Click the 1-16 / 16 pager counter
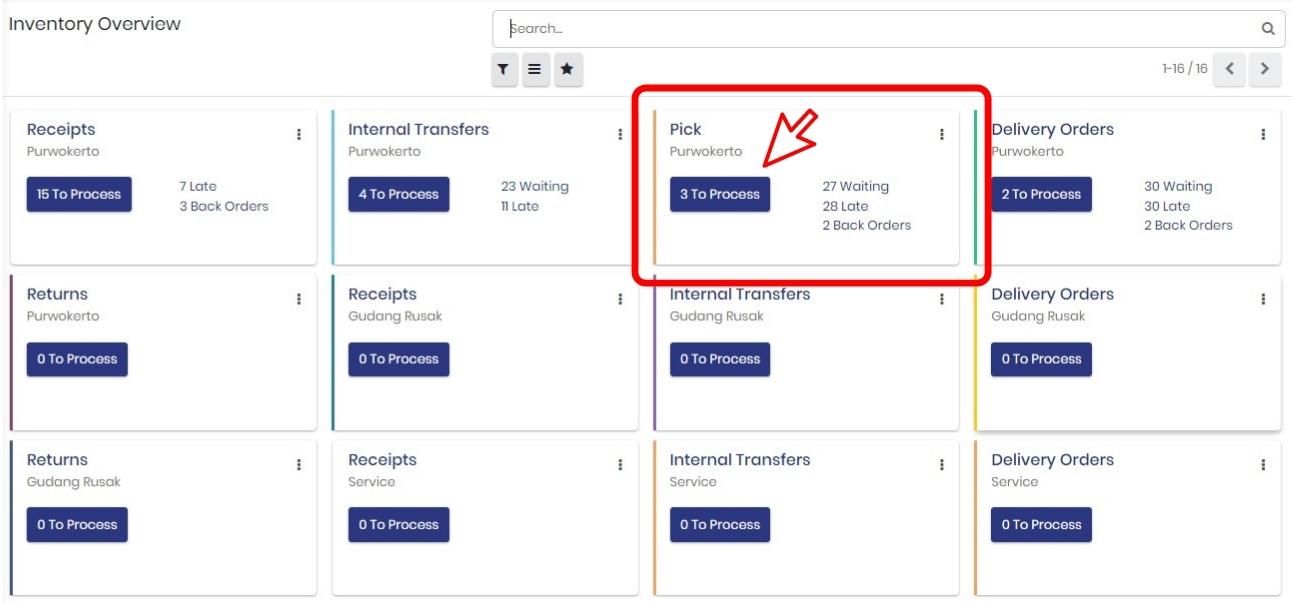This screenshot has height=604, width=1294. point(1185,69)
